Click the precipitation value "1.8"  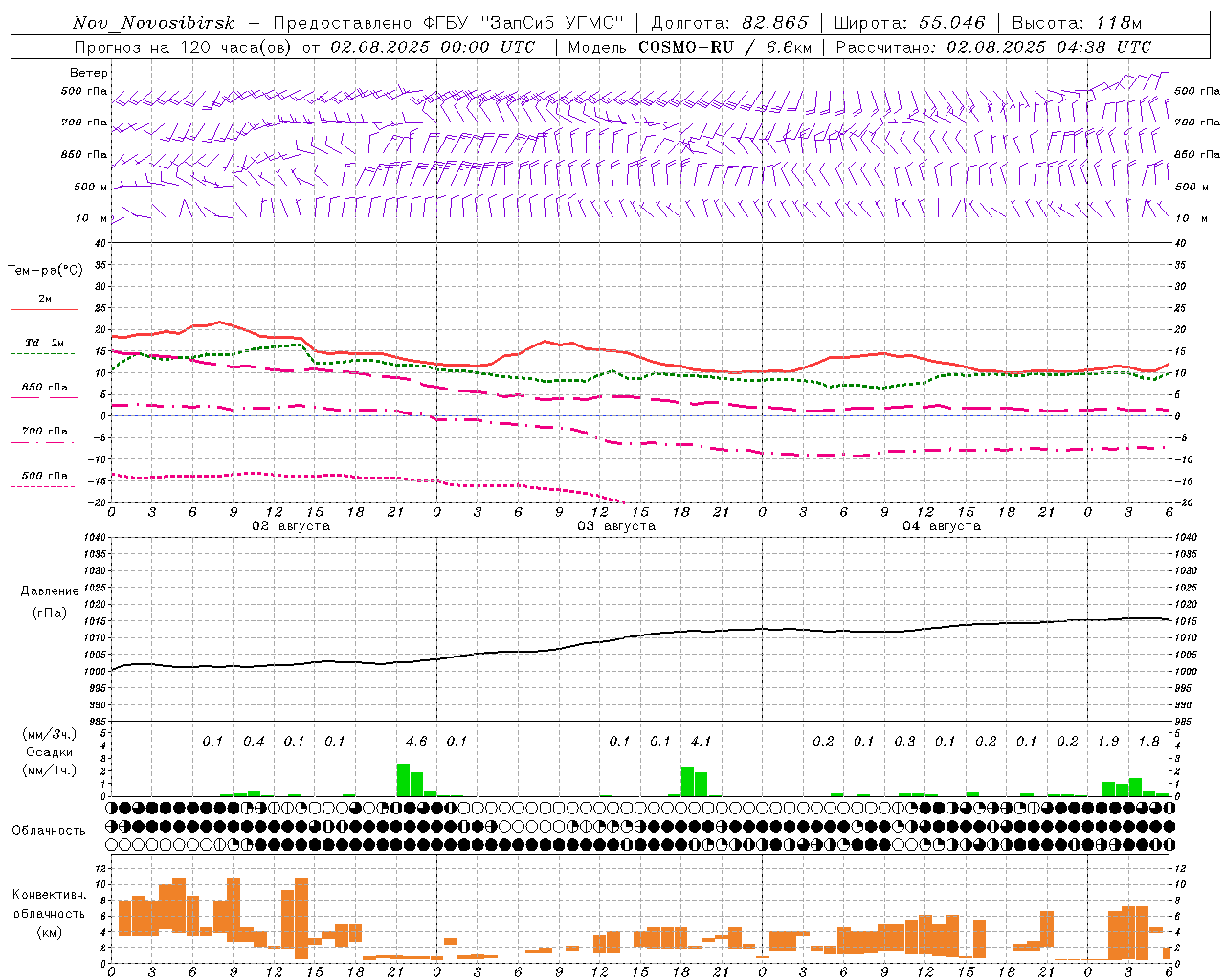pyautogui.click(x=1148, y=742)
